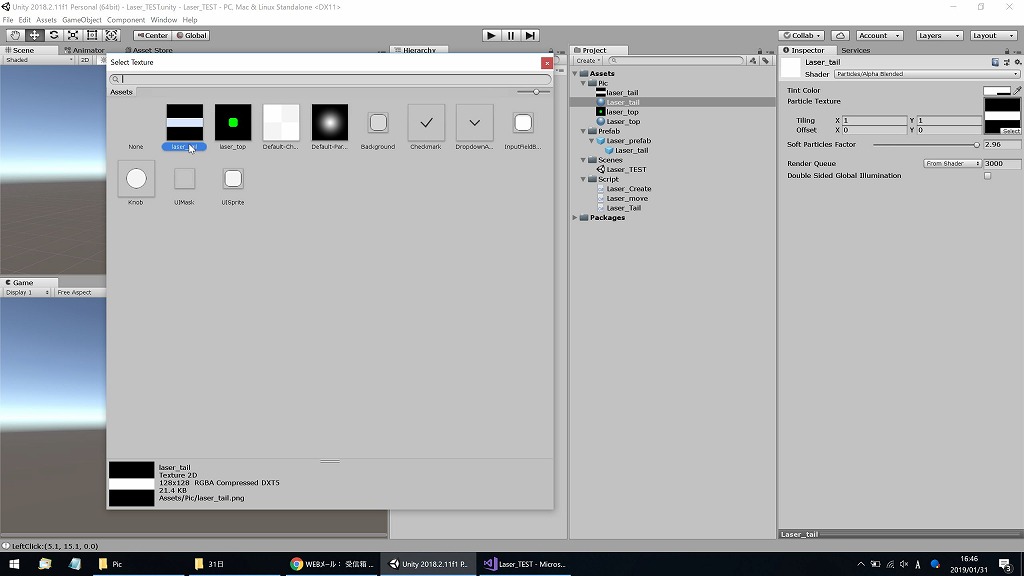
Task: Select the InputFieldBackground texture icon
Action: [523, 122]
